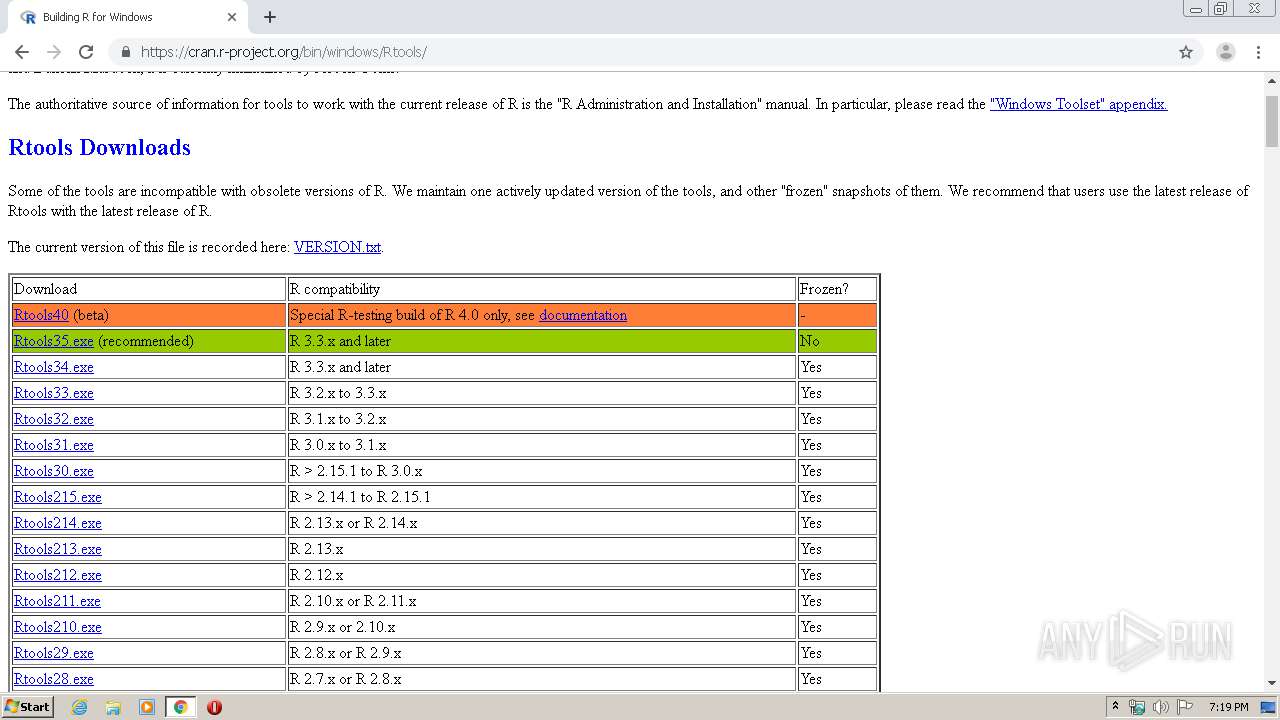Click the scrollbar up arrow
Image resolution: width=1280 pixels, height=720 pixels.
click(x=1271, y=79)
